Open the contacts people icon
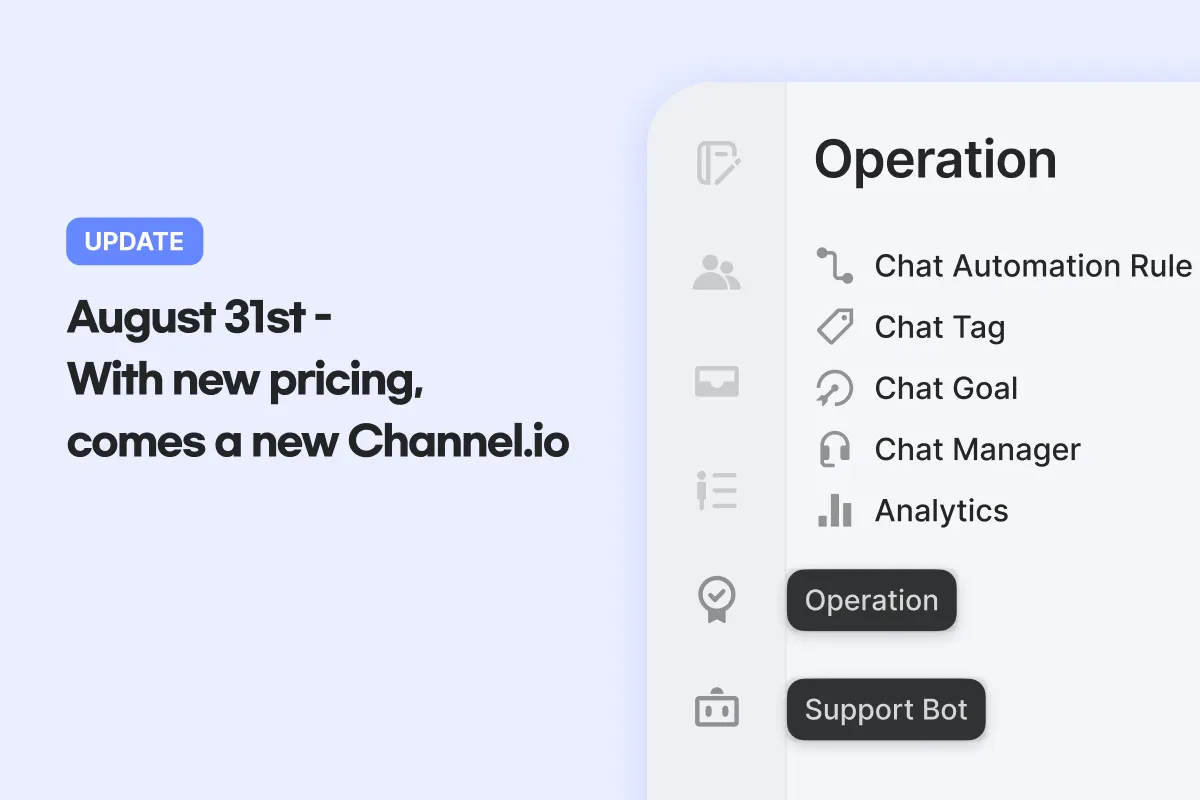Screen dimensions: 1200x800 coord(717,273)
